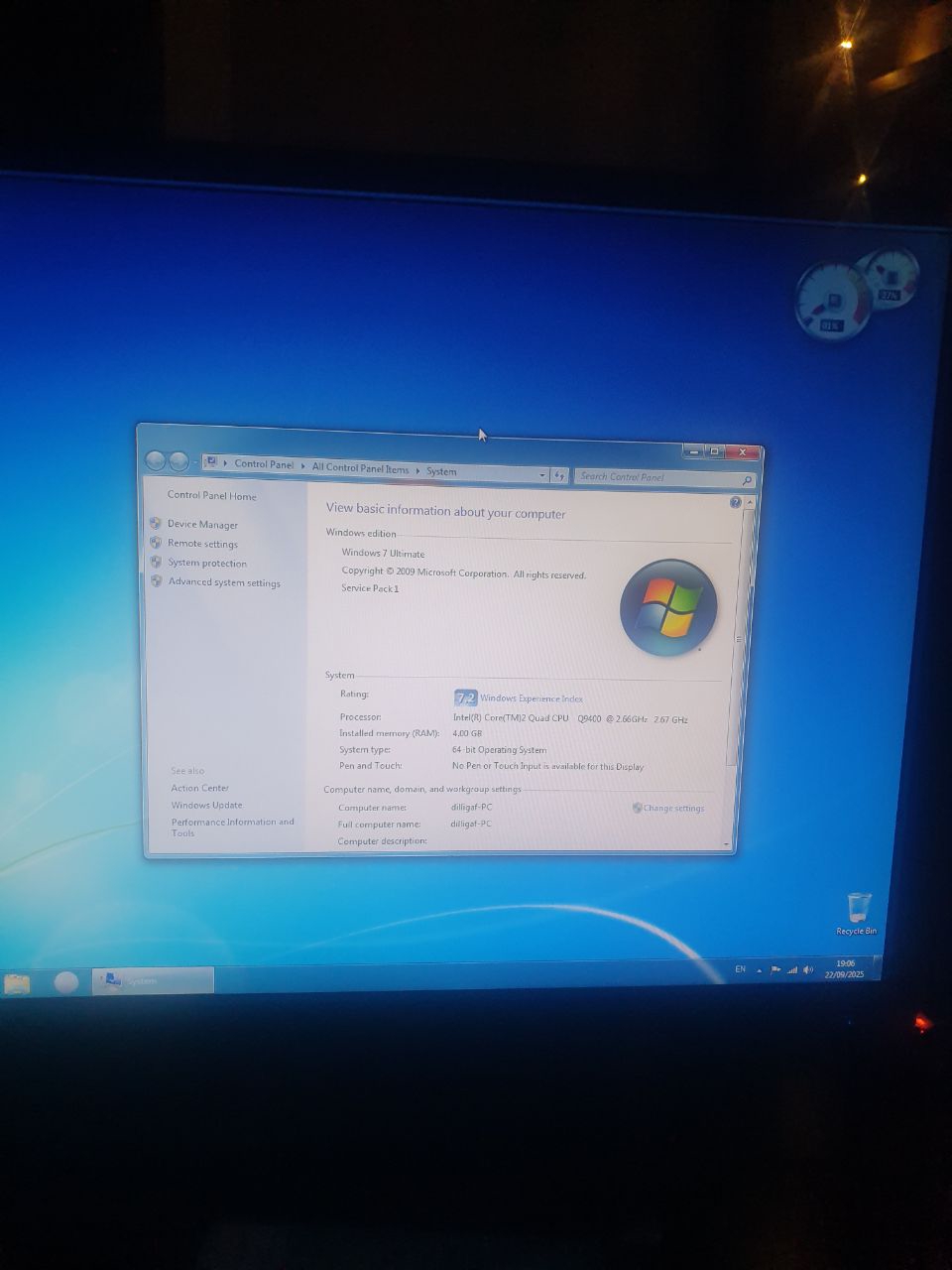Click the EN language indicator
Screen dimensions: 952x1270
[x=740, y=969]
